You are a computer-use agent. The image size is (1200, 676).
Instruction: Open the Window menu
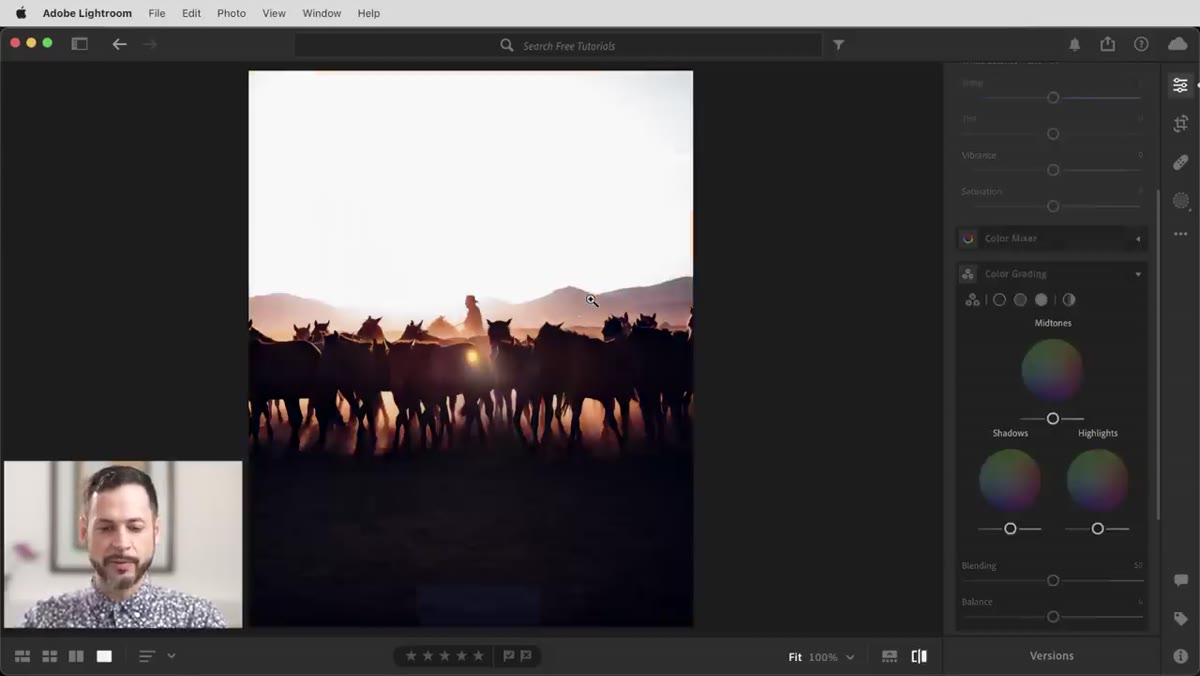(321, 13)
